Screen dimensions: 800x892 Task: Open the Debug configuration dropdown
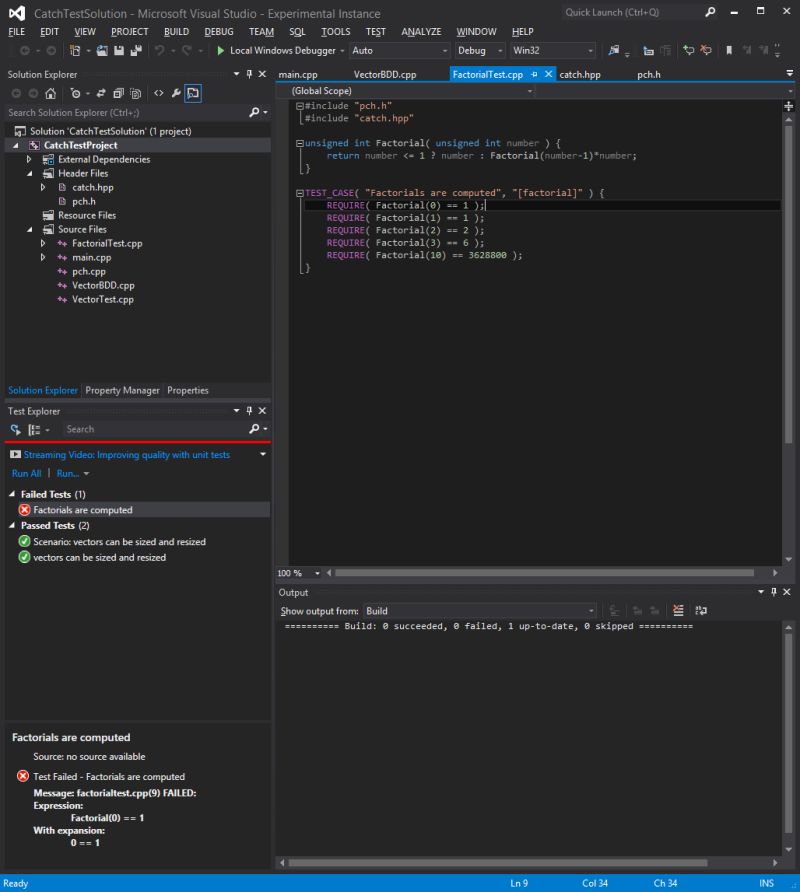(x=480, y=50)
